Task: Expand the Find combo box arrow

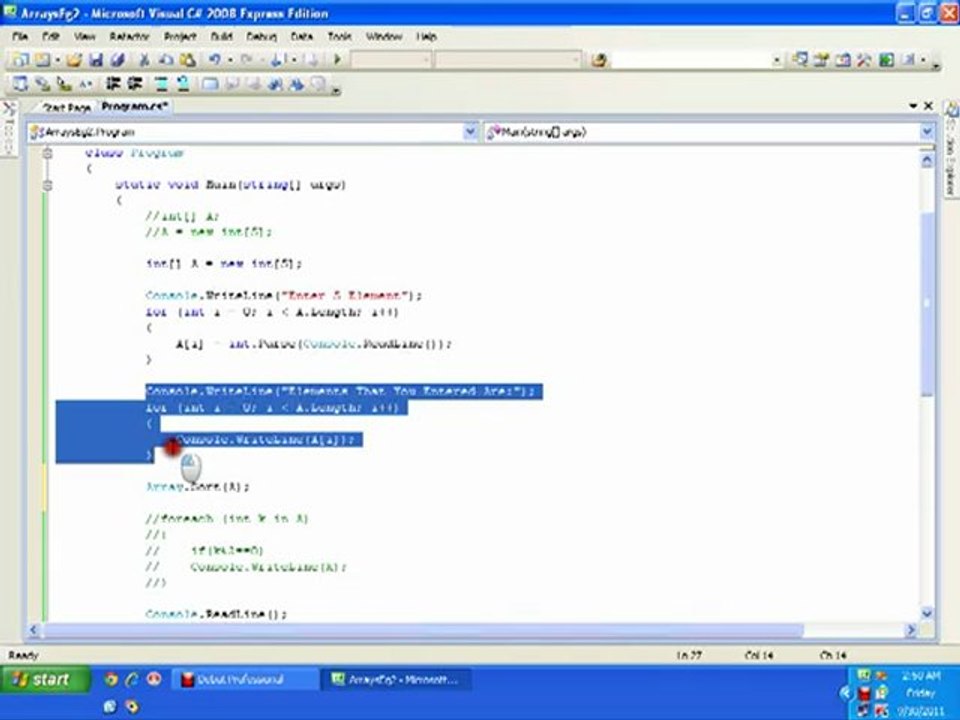Action: (x=776, y=60)
